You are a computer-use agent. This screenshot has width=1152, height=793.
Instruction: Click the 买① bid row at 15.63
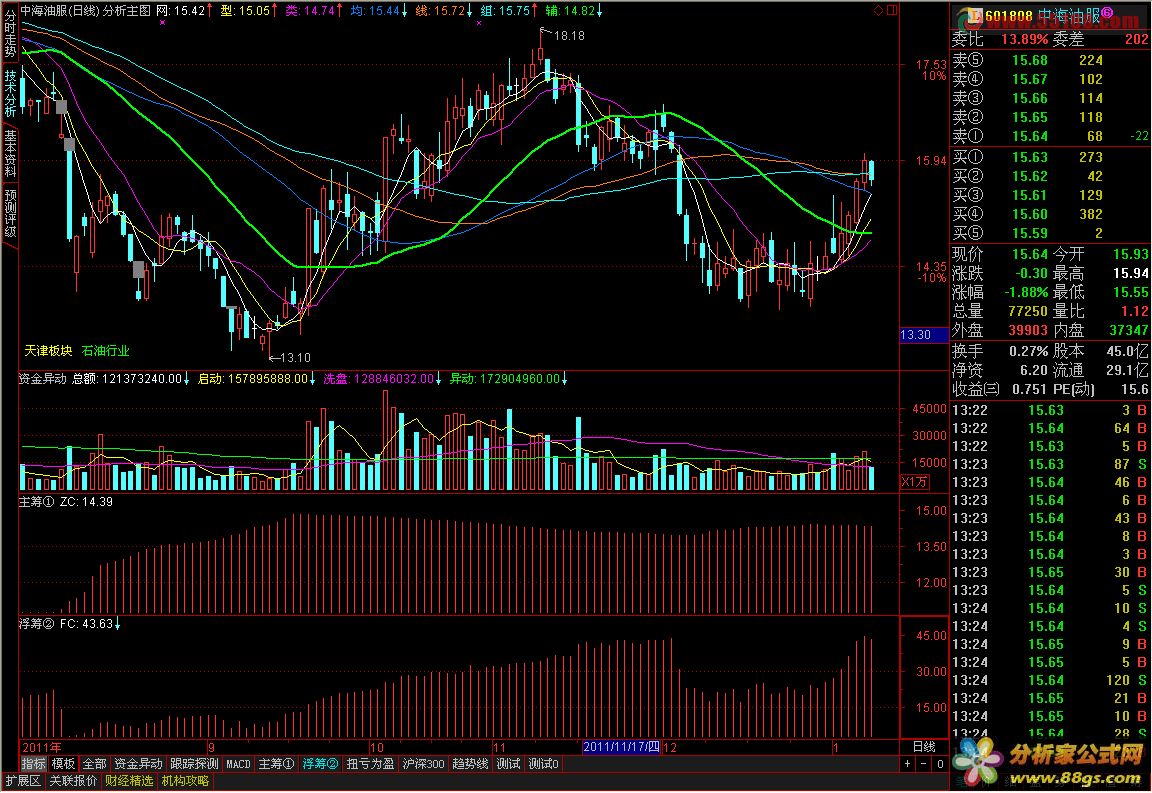(1051, 157)
